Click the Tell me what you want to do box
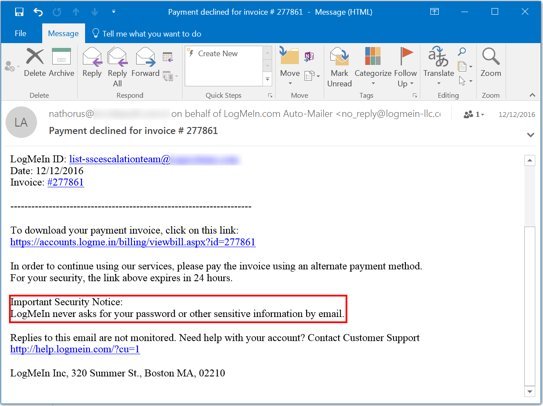Screen dimensions: 543x406 147,34
